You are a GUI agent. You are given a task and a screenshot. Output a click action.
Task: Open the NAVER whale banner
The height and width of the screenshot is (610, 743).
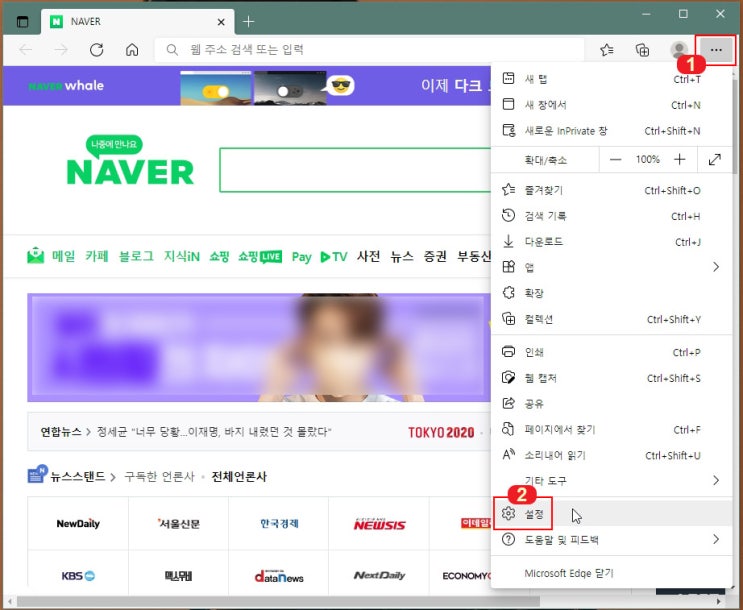click(x=246, y=86)
